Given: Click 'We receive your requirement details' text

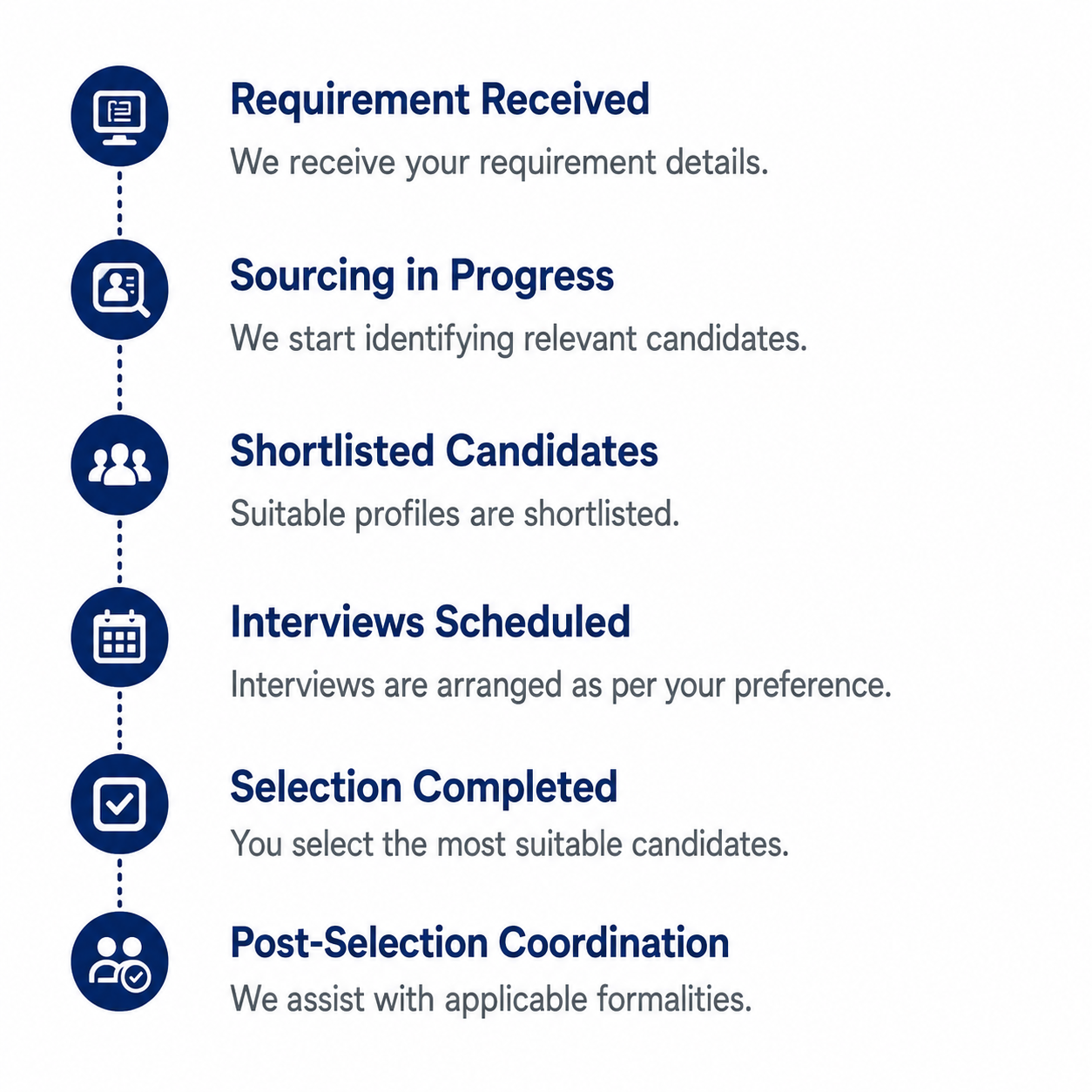Looking at the screenshot, I should point(499,163).
